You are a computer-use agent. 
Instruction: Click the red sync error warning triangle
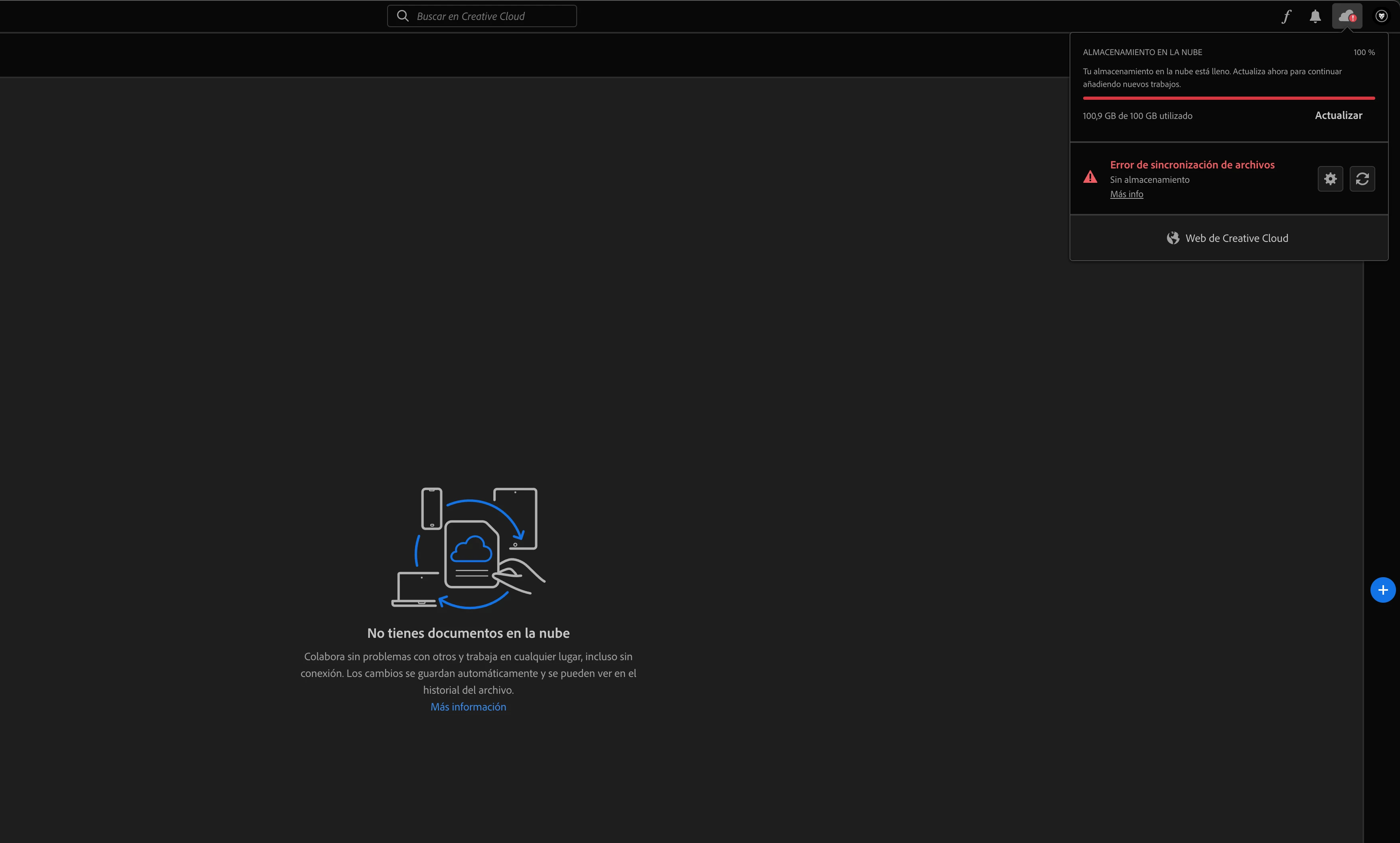[x=1090, y=177]
